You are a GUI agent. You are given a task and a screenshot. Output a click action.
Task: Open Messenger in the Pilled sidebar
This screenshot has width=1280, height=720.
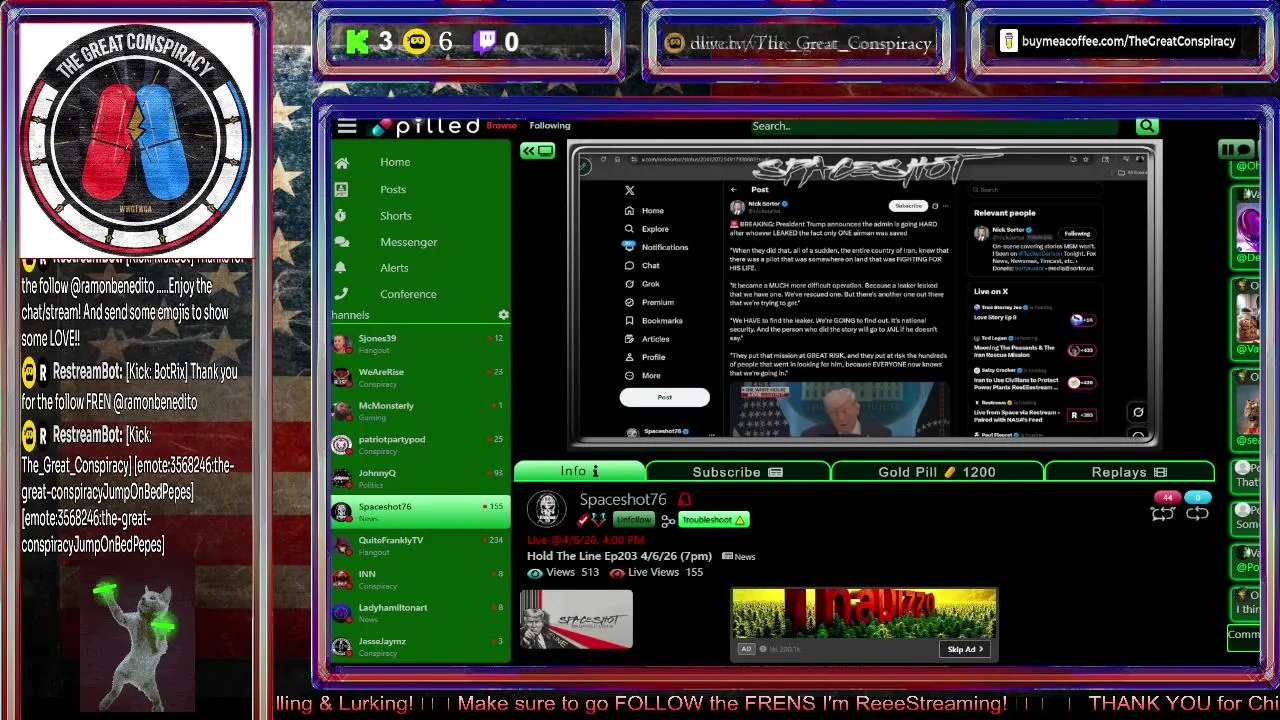pos(409,242)
